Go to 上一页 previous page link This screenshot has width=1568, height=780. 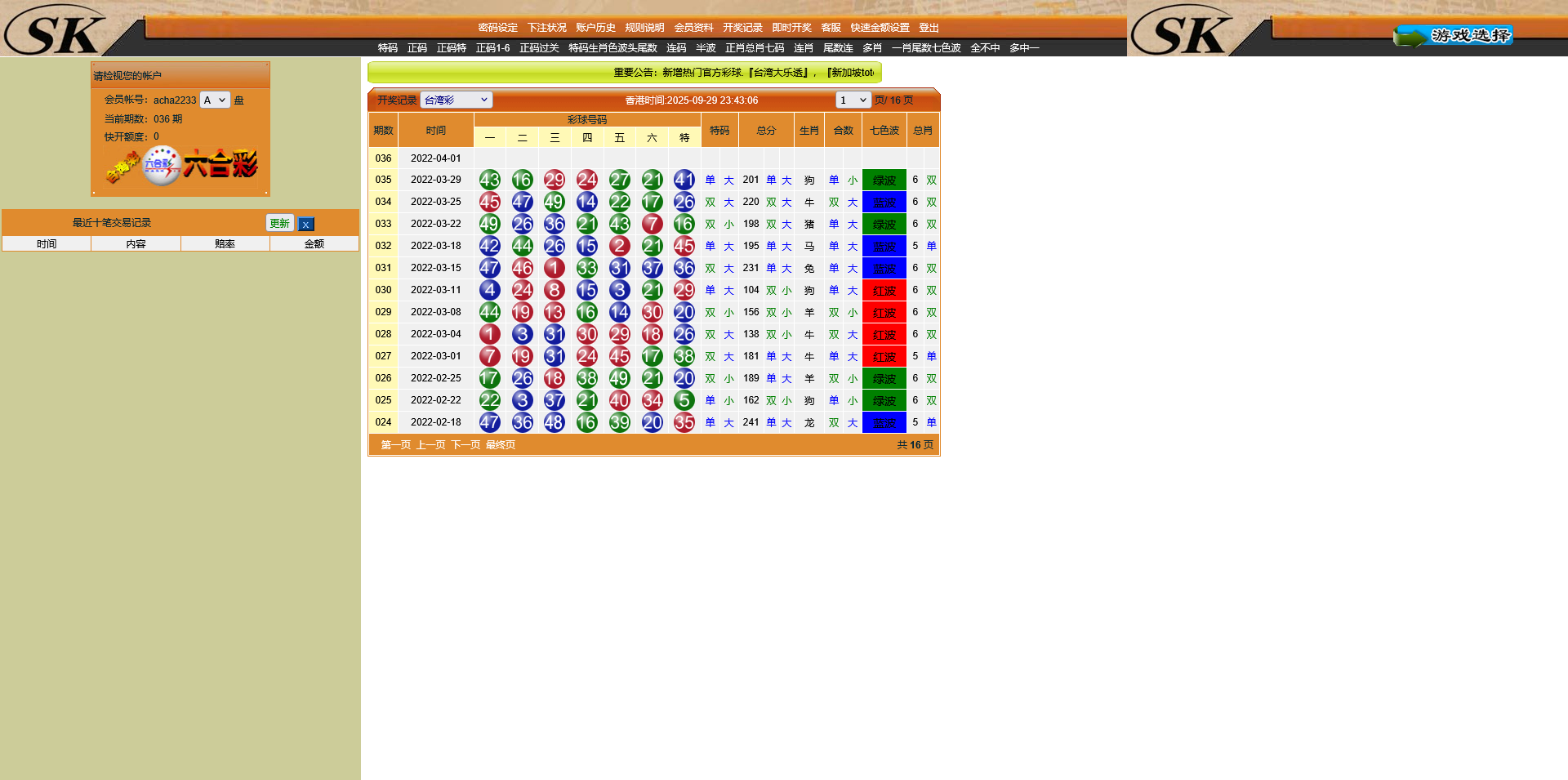point(431,445)
